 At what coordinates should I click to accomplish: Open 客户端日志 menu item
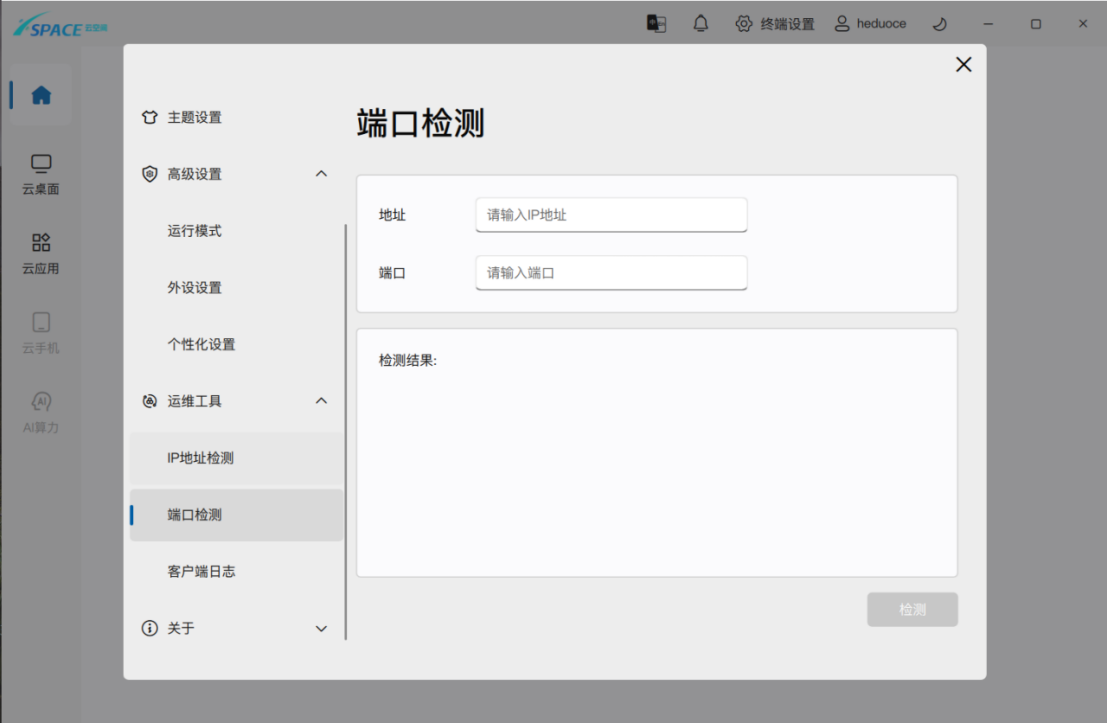coord(201,572)
